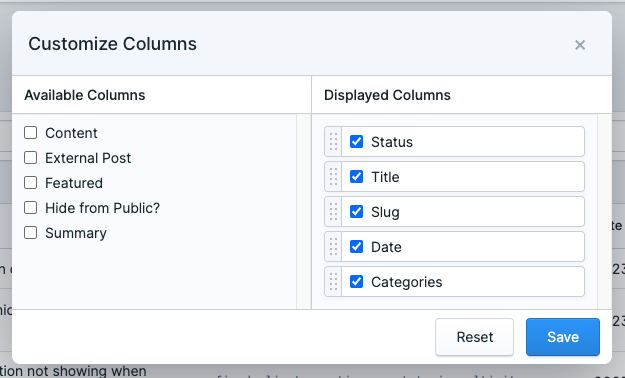Screen dimensions: 625x378
Task: Check the External Post column
Action: pos(31,158)
